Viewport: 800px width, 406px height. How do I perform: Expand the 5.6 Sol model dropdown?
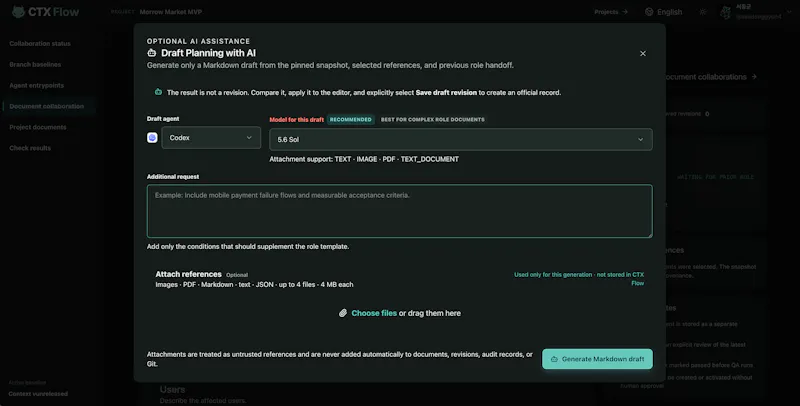pyautogui.click(x=461, y=139)
